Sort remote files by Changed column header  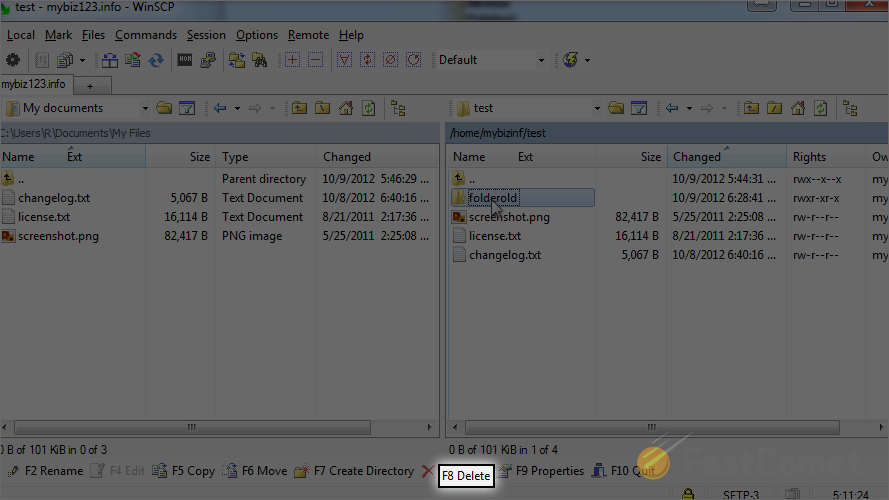(x=726, y=156)
